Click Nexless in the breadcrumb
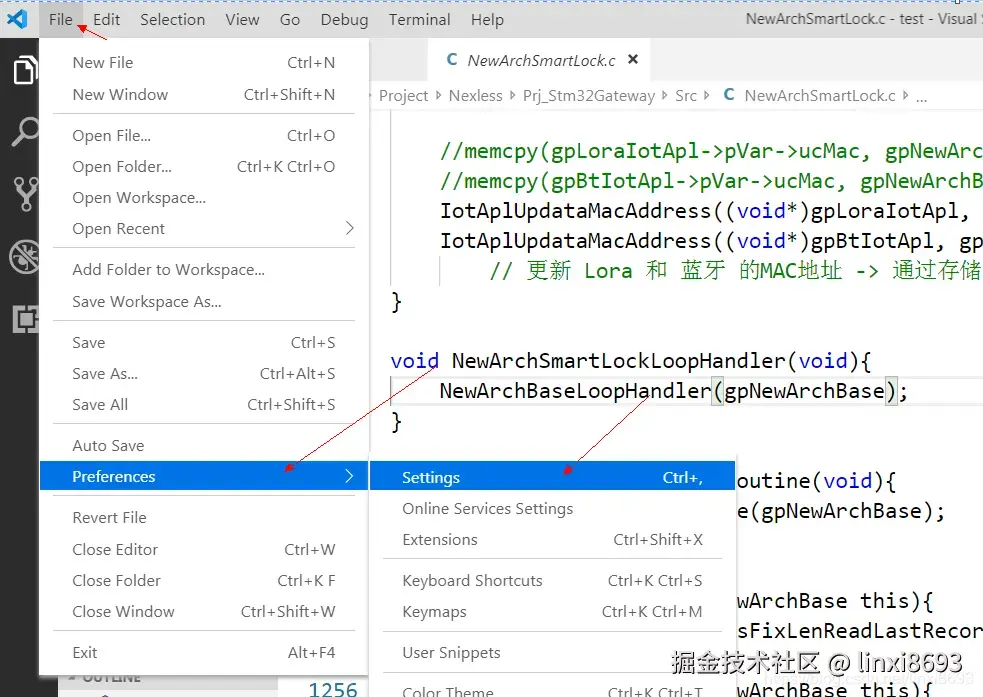The width and height of the screenshot is (983, 697). [x=475, y=95]
